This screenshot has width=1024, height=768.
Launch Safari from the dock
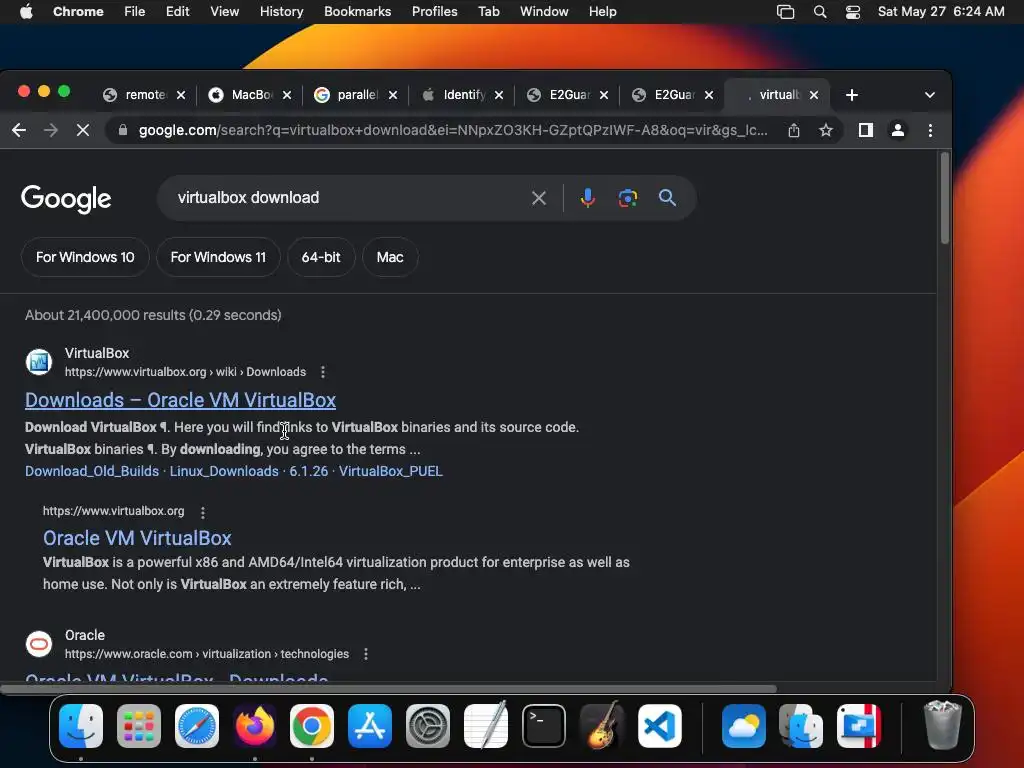pos(197,726)
